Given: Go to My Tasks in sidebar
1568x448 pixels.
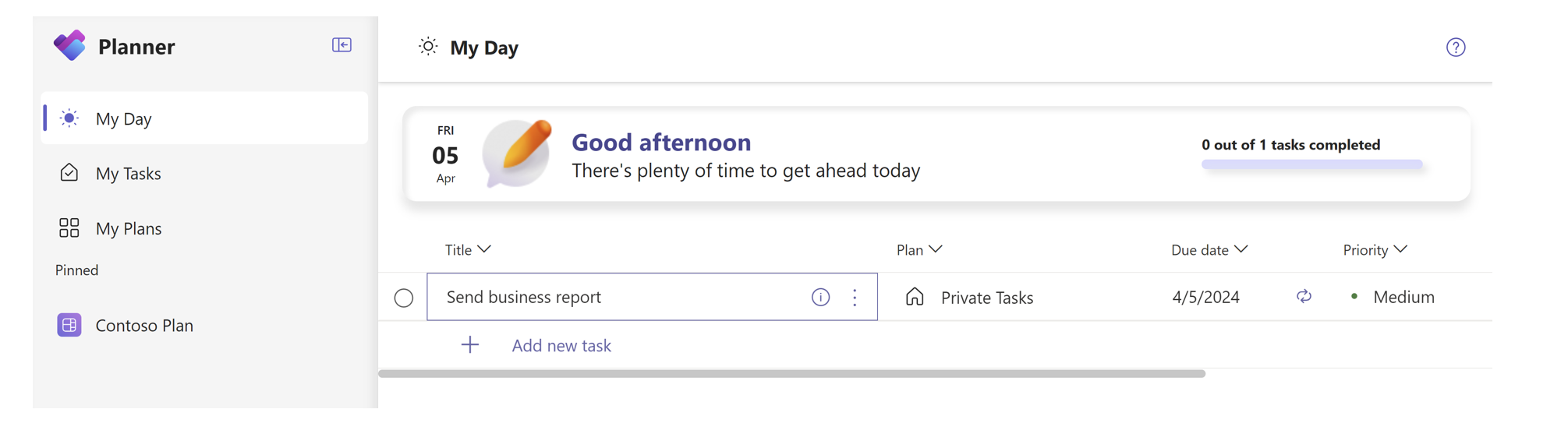Looking at the screenshot, I should coord(204,173).
